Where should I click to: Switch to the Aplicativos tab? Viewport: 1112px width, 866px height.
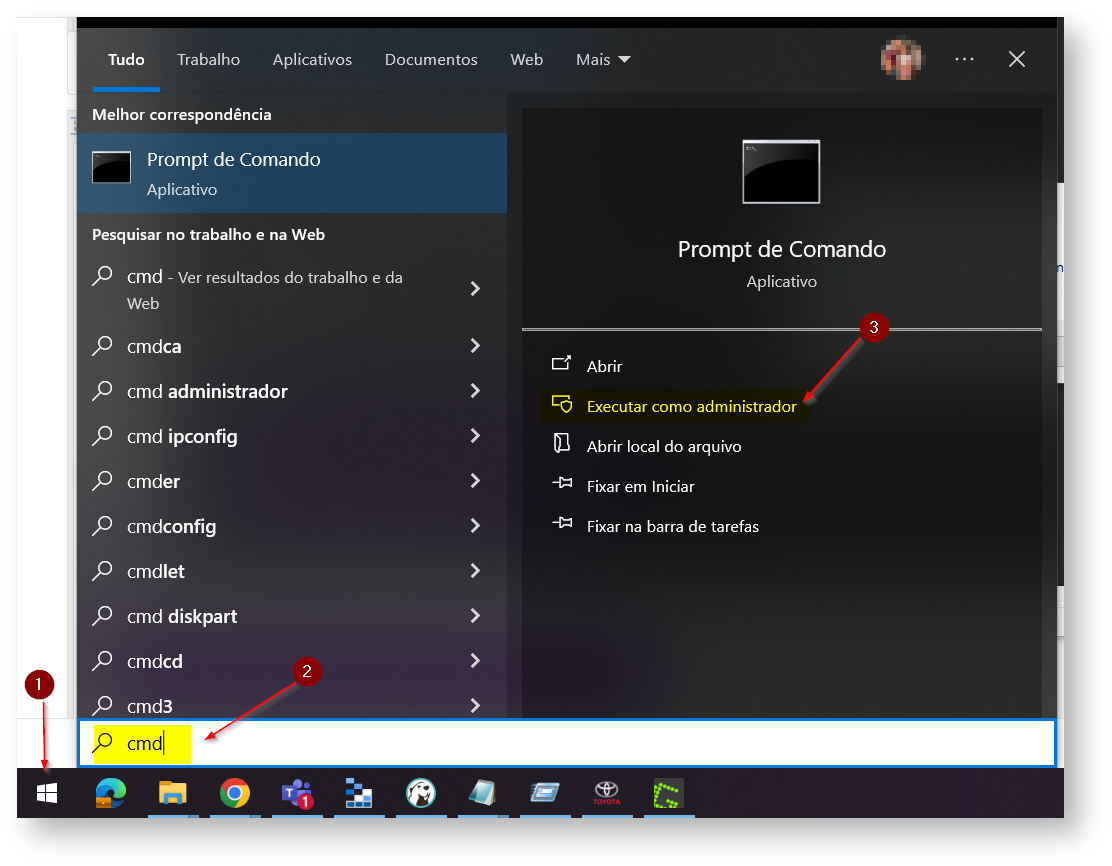pos(312,60)
